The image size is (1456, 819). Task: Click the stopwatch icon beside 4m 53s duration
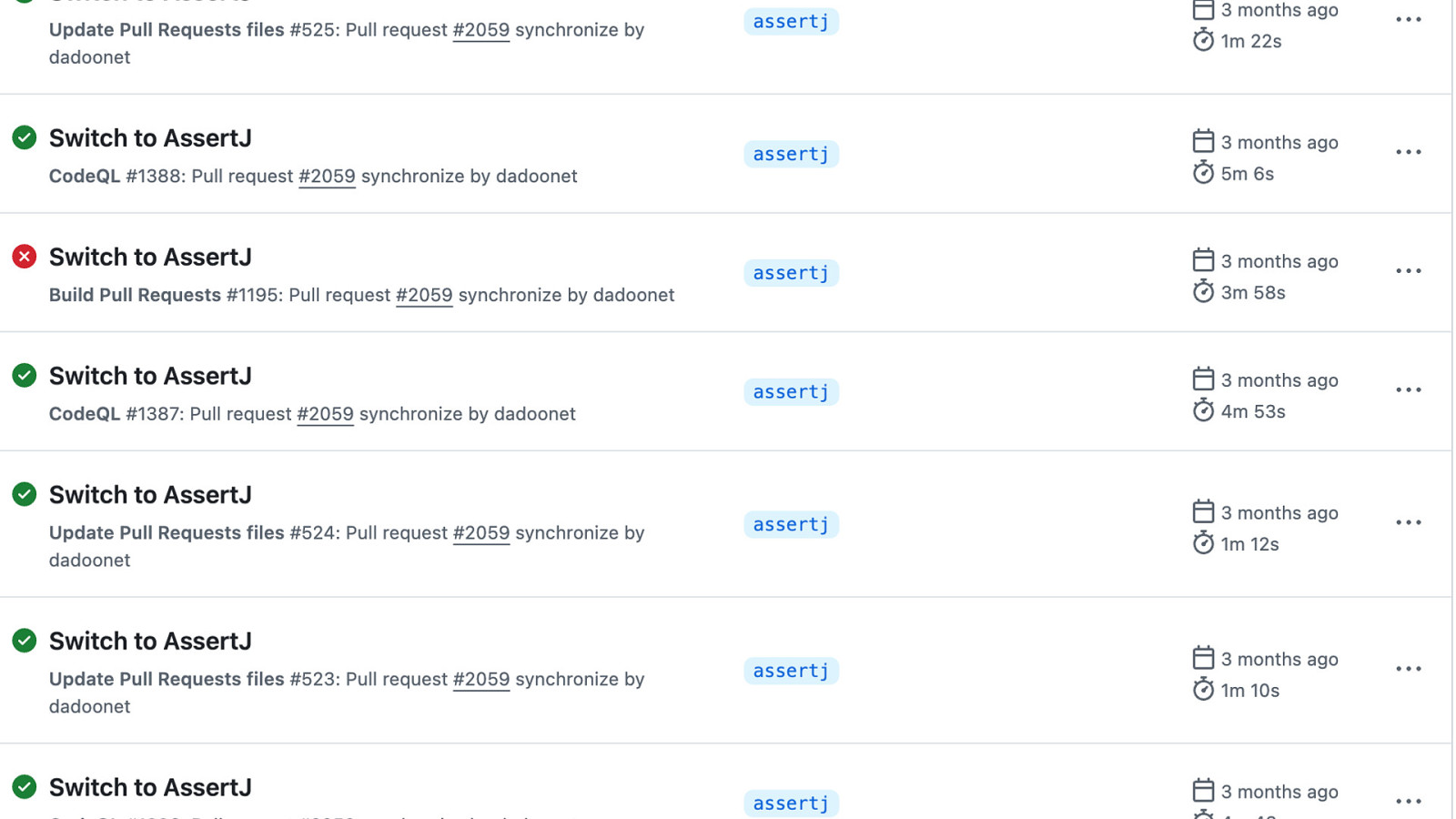pos(1203,410)
